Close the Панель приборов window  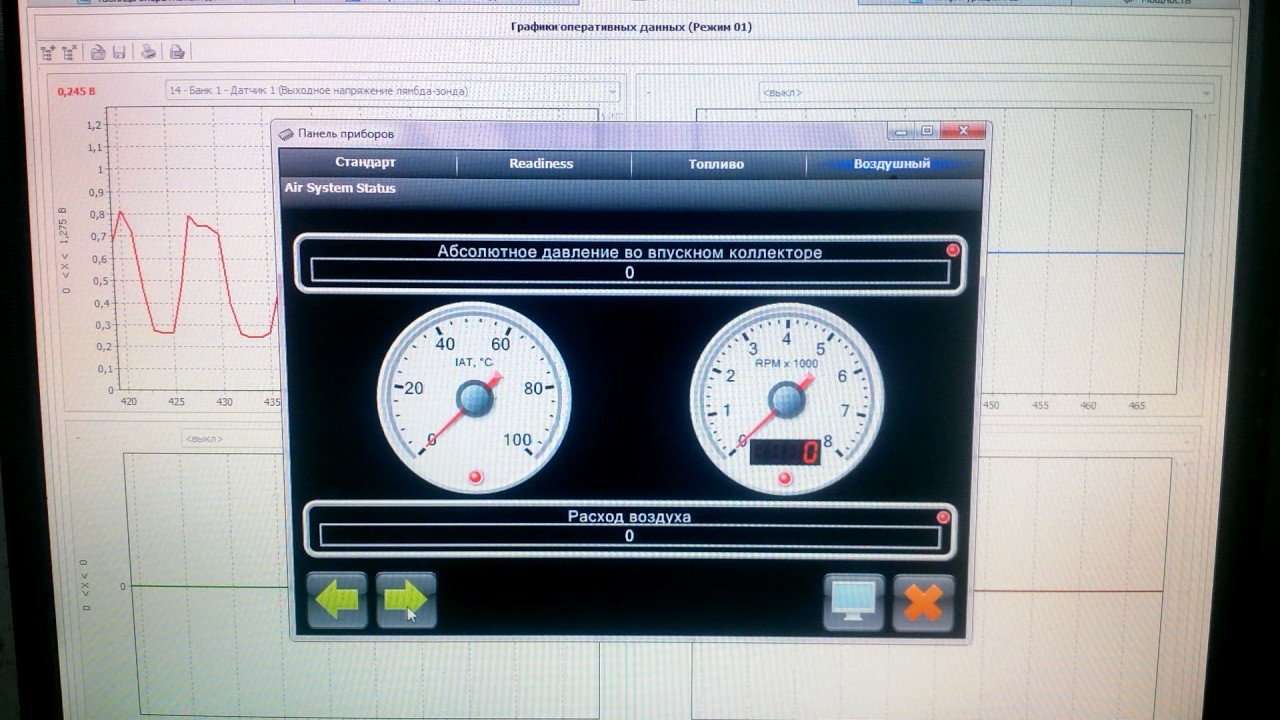point(963,130)
